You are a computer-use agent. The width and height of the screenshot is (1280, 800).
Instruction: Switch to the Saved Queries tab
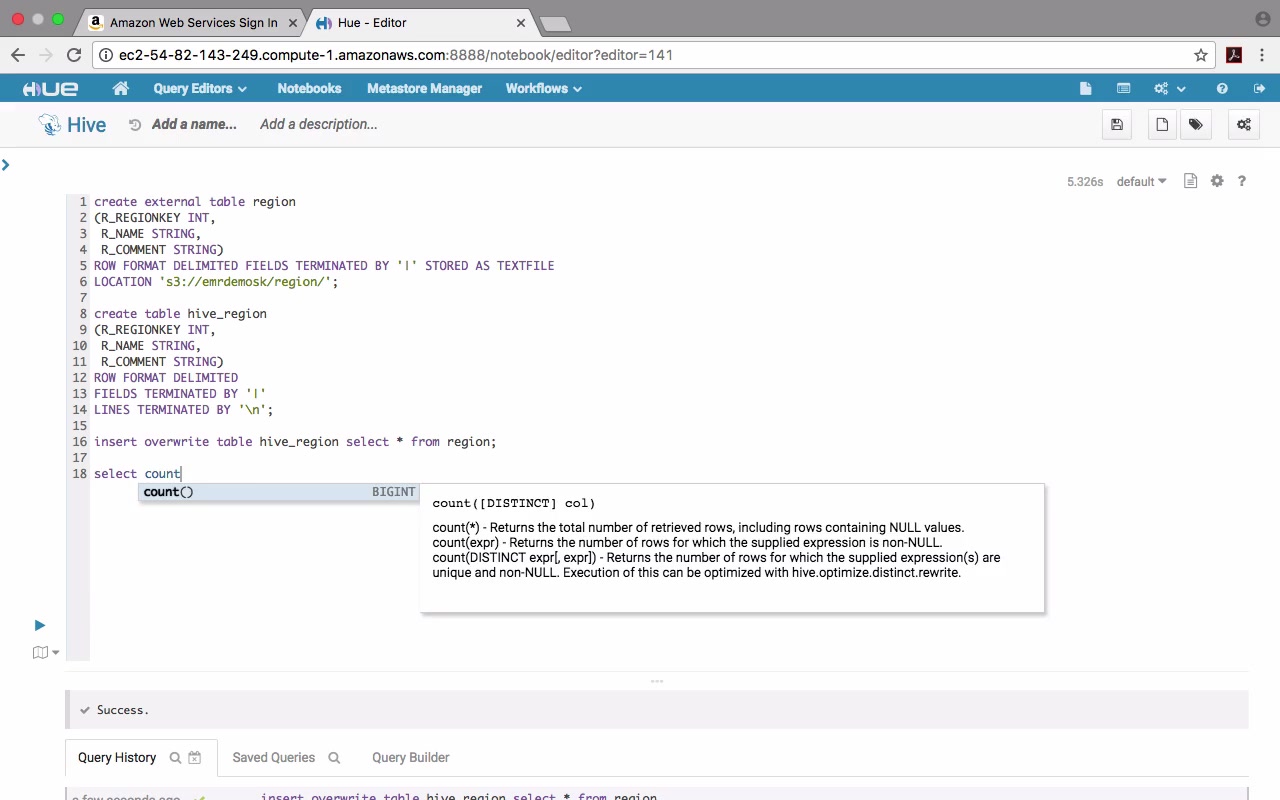[273, 758]
